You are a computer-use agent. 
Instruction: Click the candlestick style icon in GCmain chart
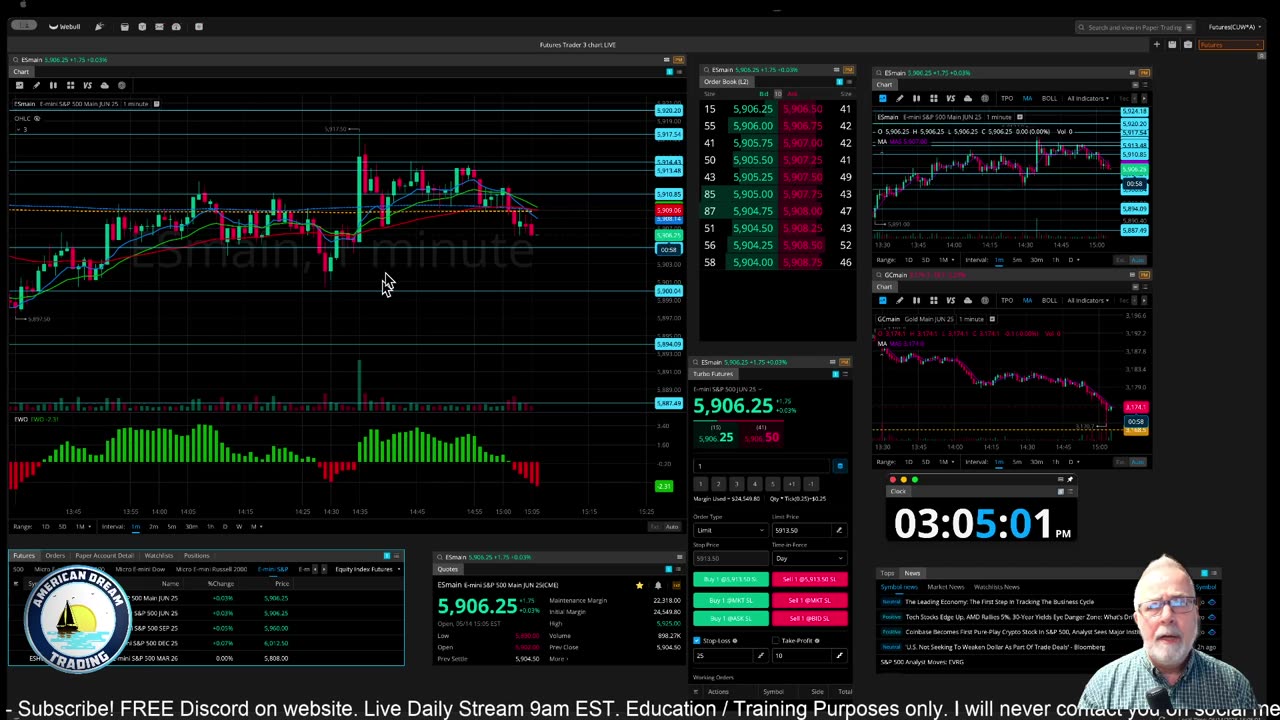tap(916, 300)
